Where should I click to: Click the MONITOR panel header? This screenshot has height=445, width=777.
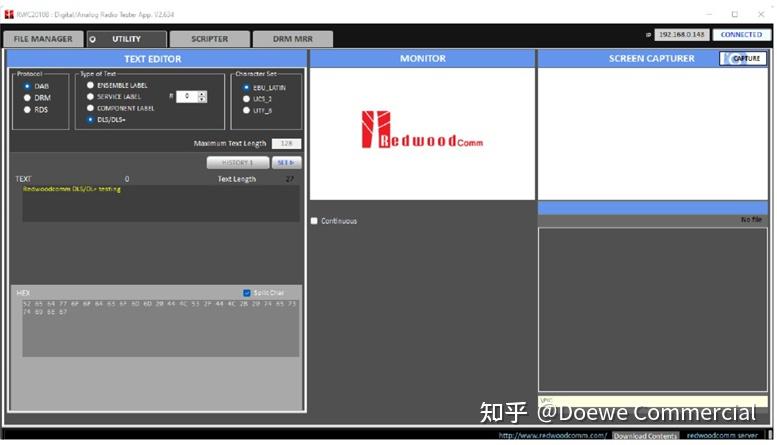422,58
